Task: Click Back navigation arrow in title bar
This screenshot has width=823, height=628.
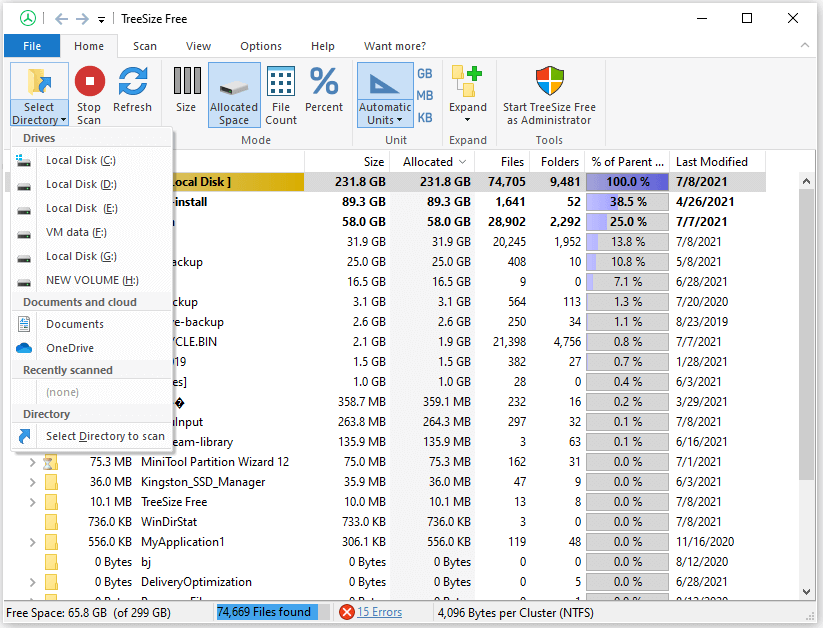Action: point(61,19)
